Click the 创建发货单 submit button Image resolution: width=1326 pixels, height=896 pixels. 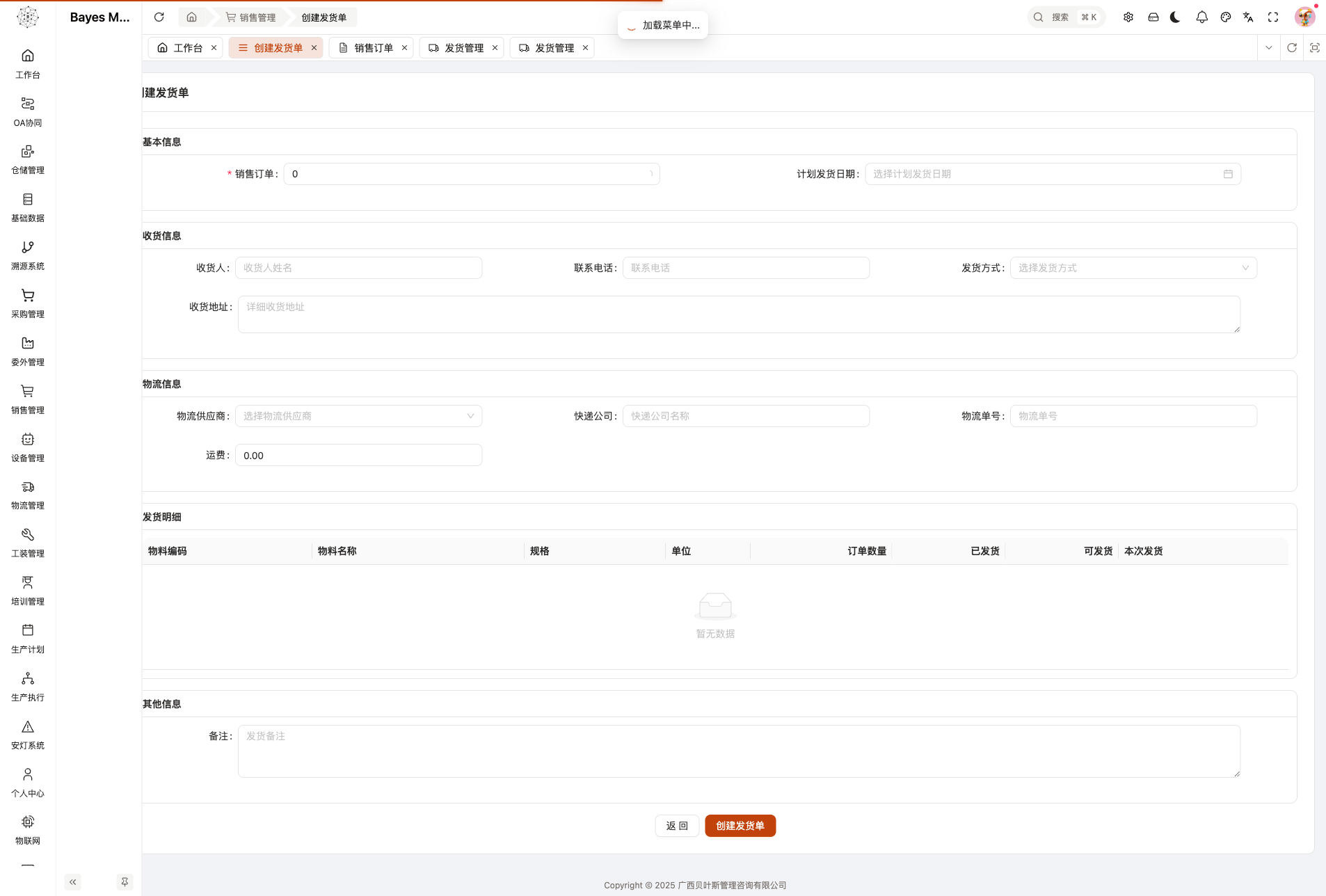click(740, 826)
